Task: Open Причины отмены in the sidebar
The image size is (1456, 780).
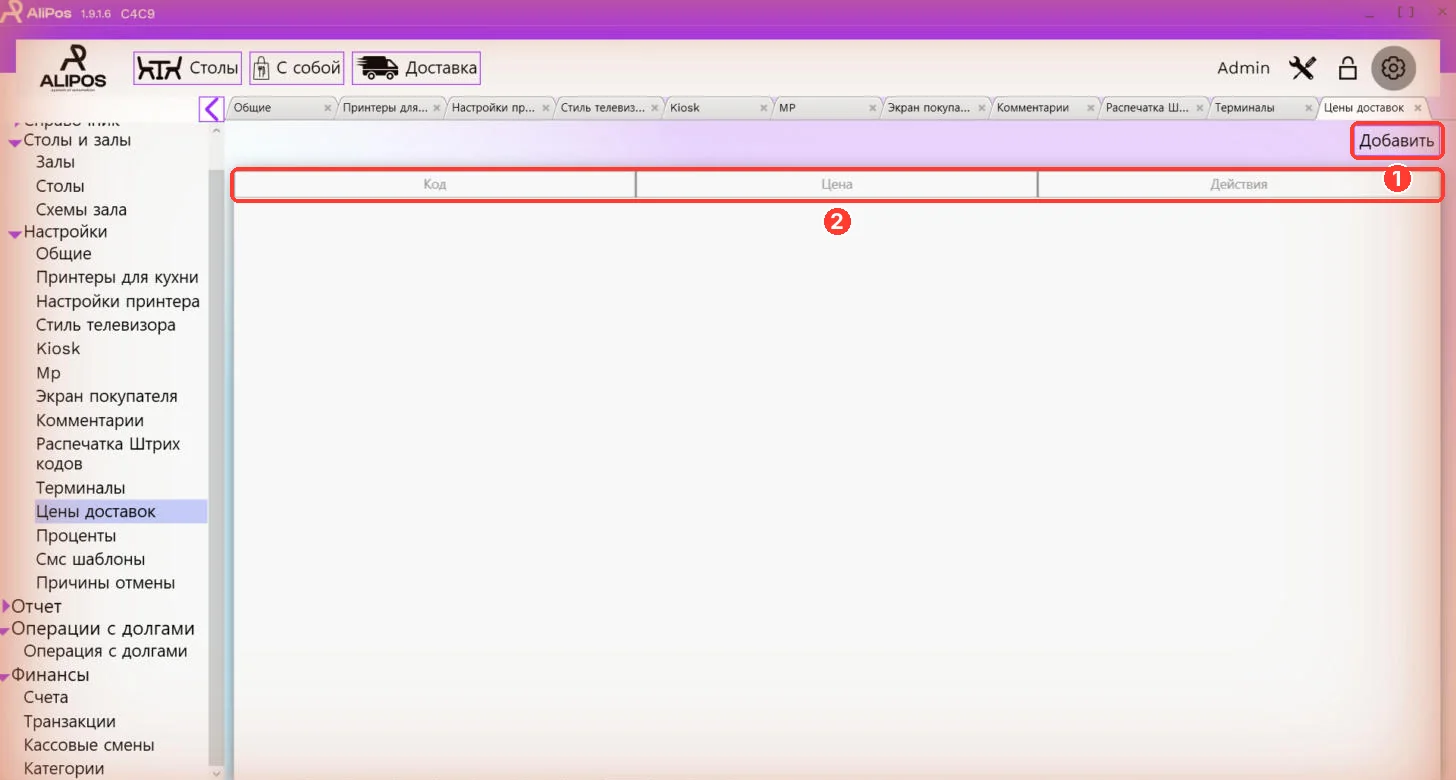Action: tap(105, 583)
